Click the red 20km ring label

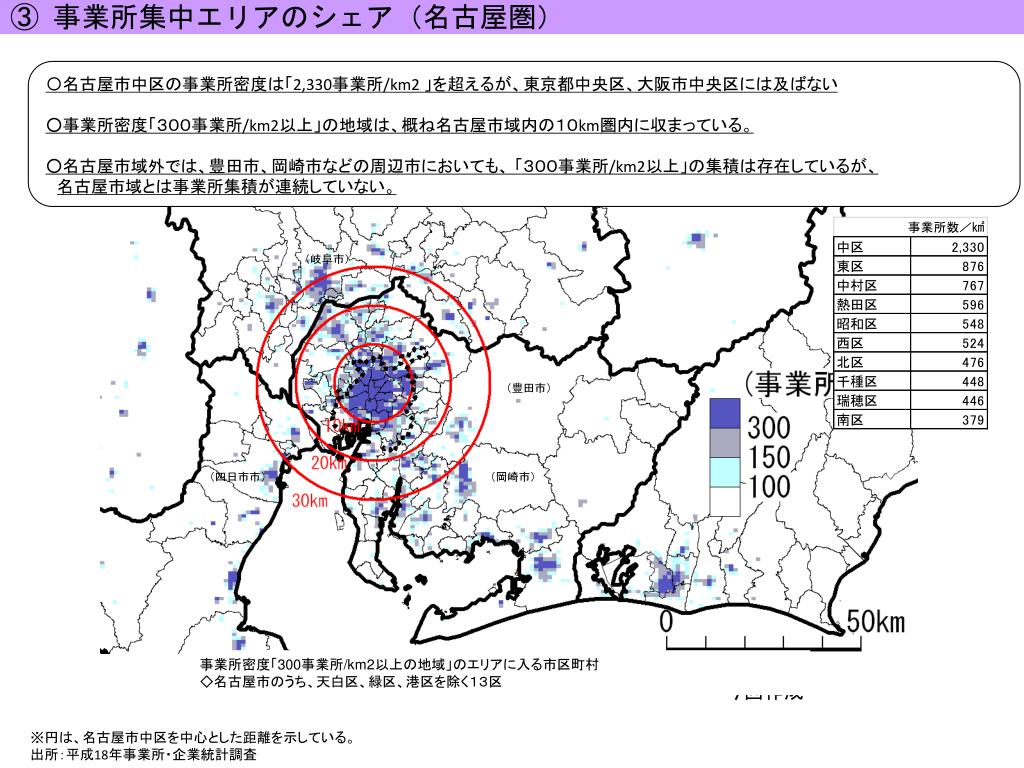[328, 463]
